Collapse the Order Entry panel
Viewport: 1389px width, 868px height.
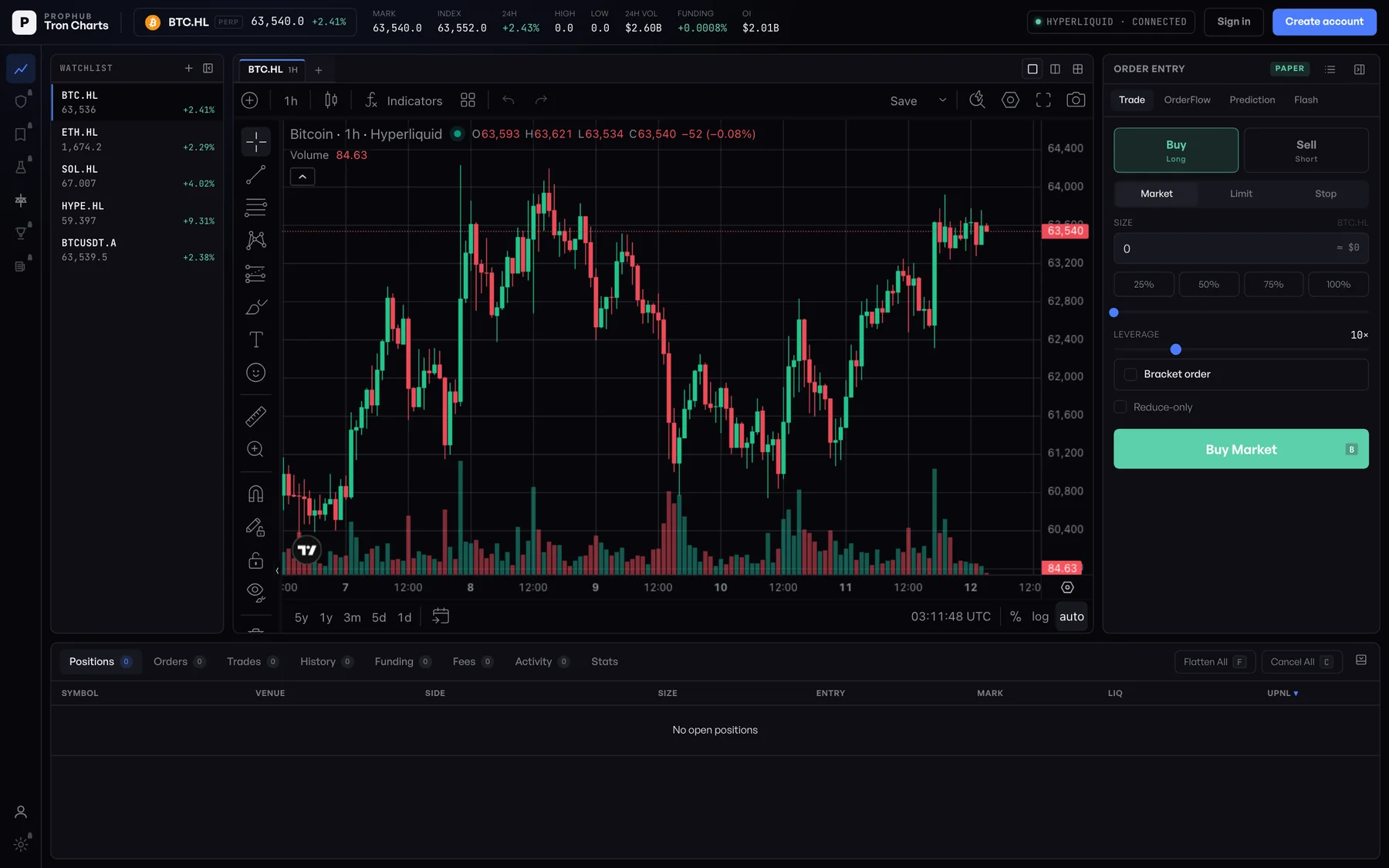pos(1359,69)
